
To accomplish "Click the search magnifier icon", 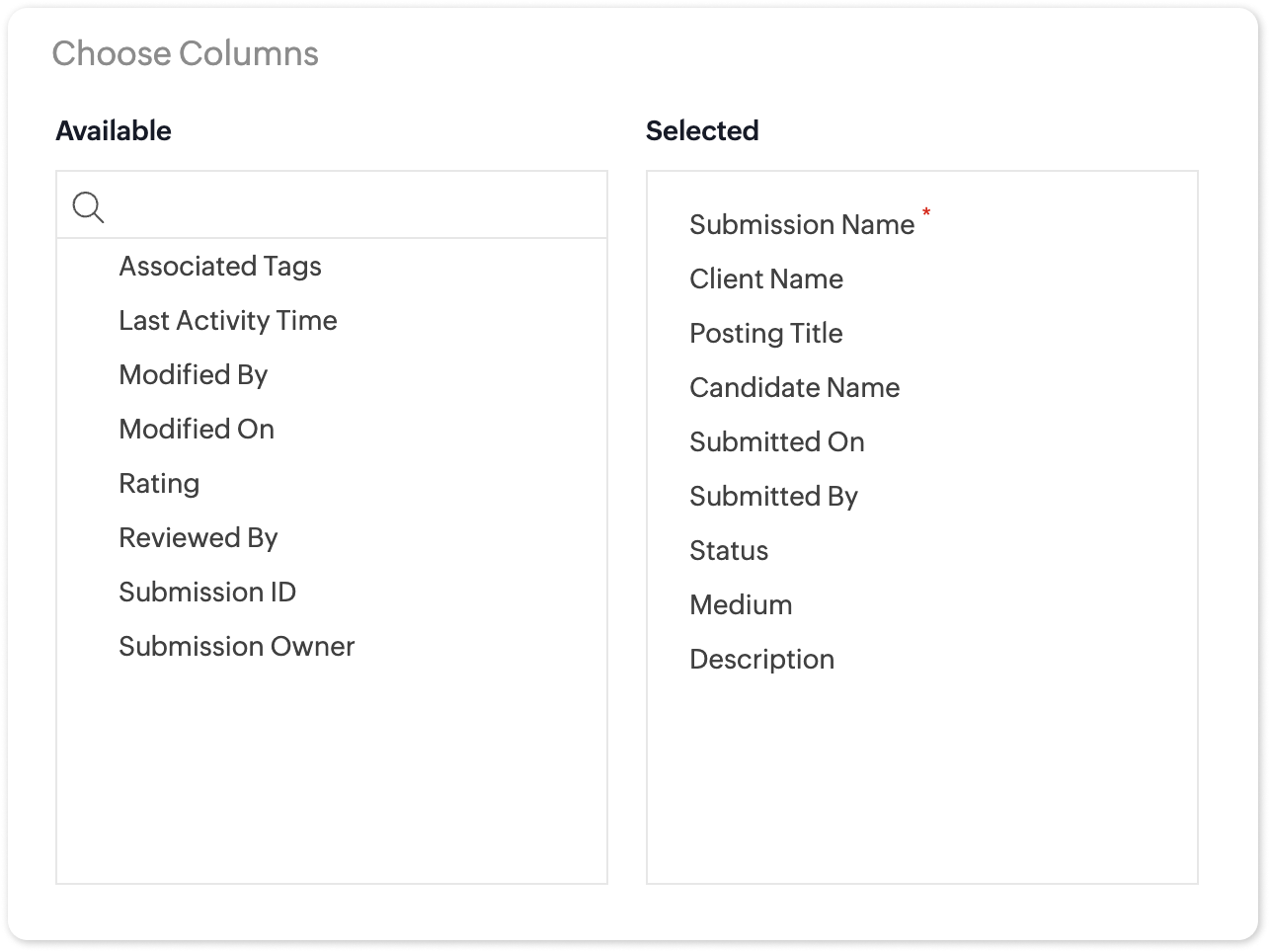I will coord(88,206).
